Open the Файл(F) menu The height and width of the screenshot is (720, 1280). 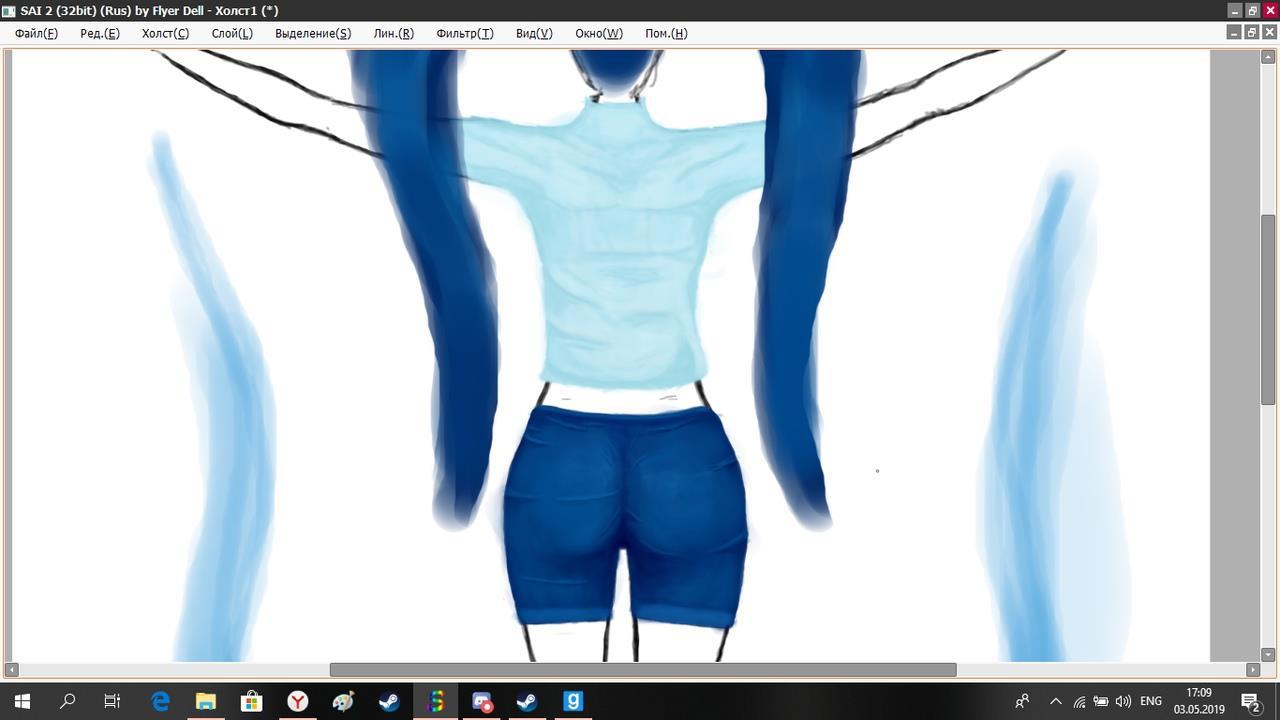36,33
